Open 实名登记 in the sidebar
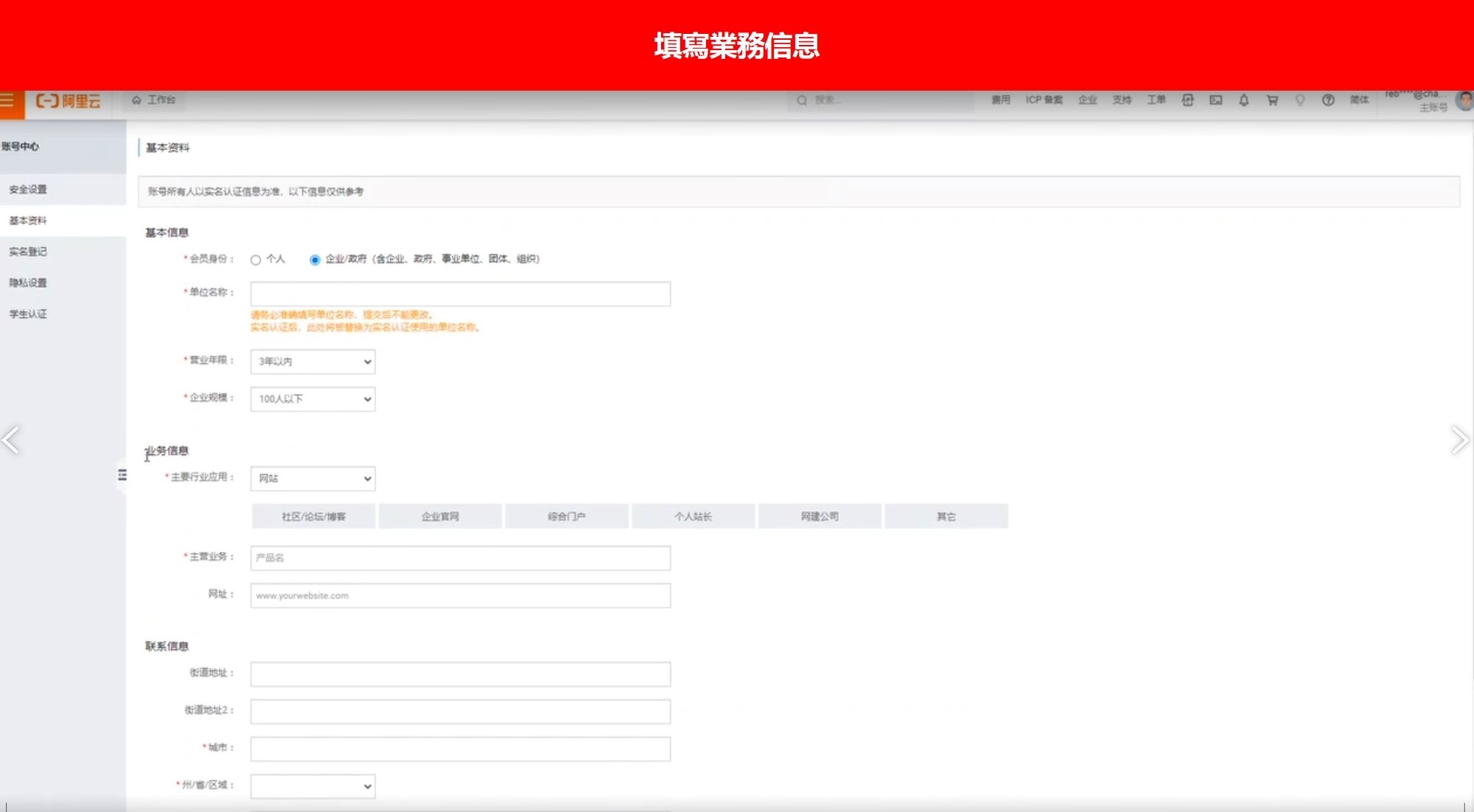The height and width of the screenshot is (812, 1474). point(28,252)
